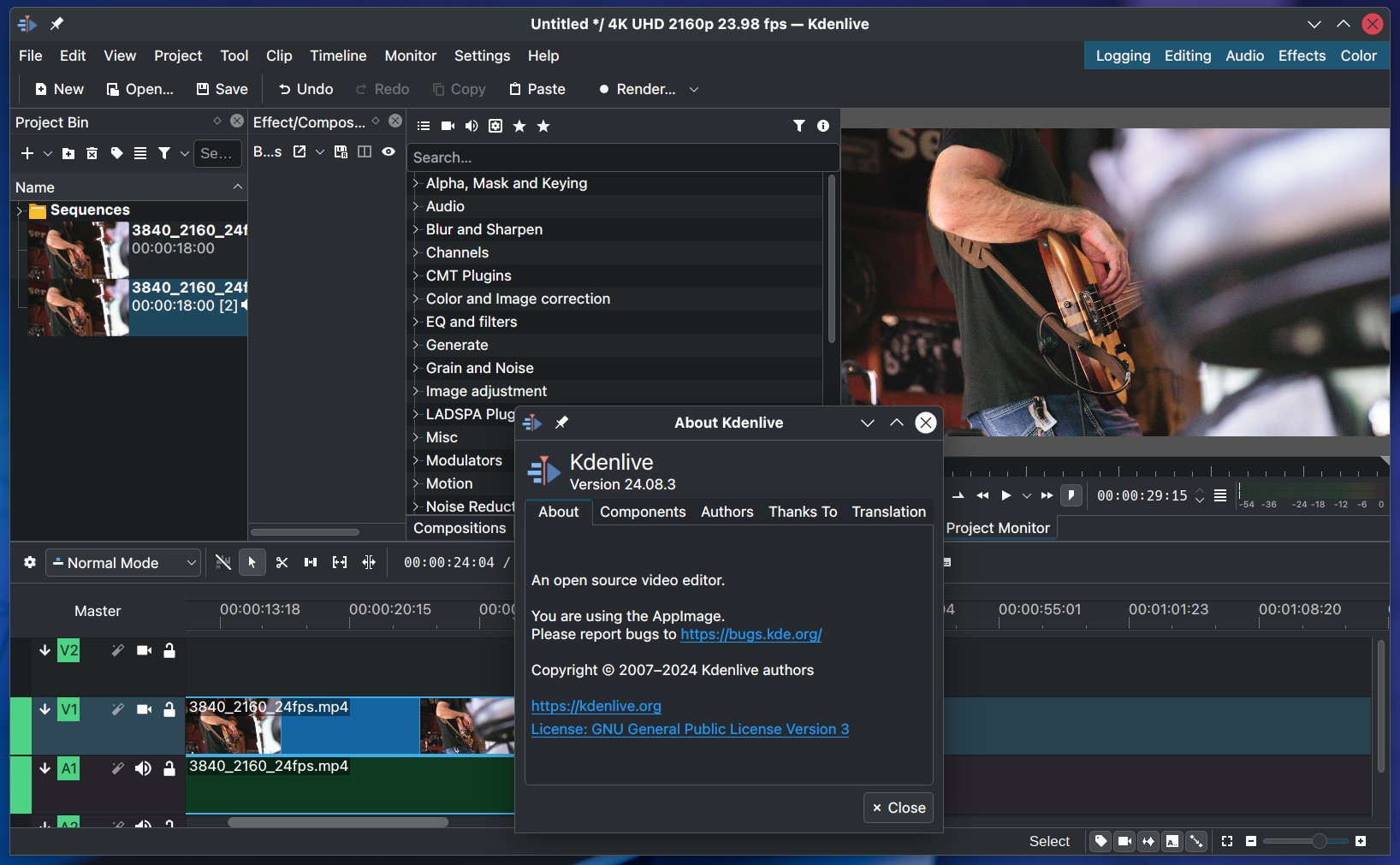
Task: Show all effects main list icon
Action: (x=424, y=126)
